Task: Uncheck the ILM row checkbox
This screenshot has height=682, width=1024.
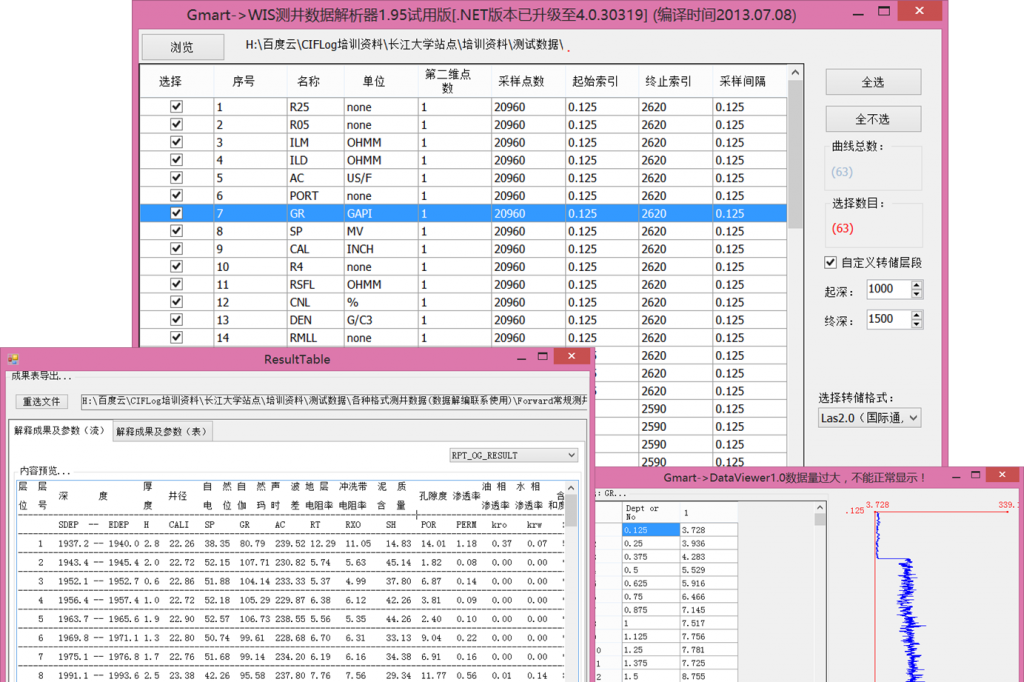Action: coord(176,142)
